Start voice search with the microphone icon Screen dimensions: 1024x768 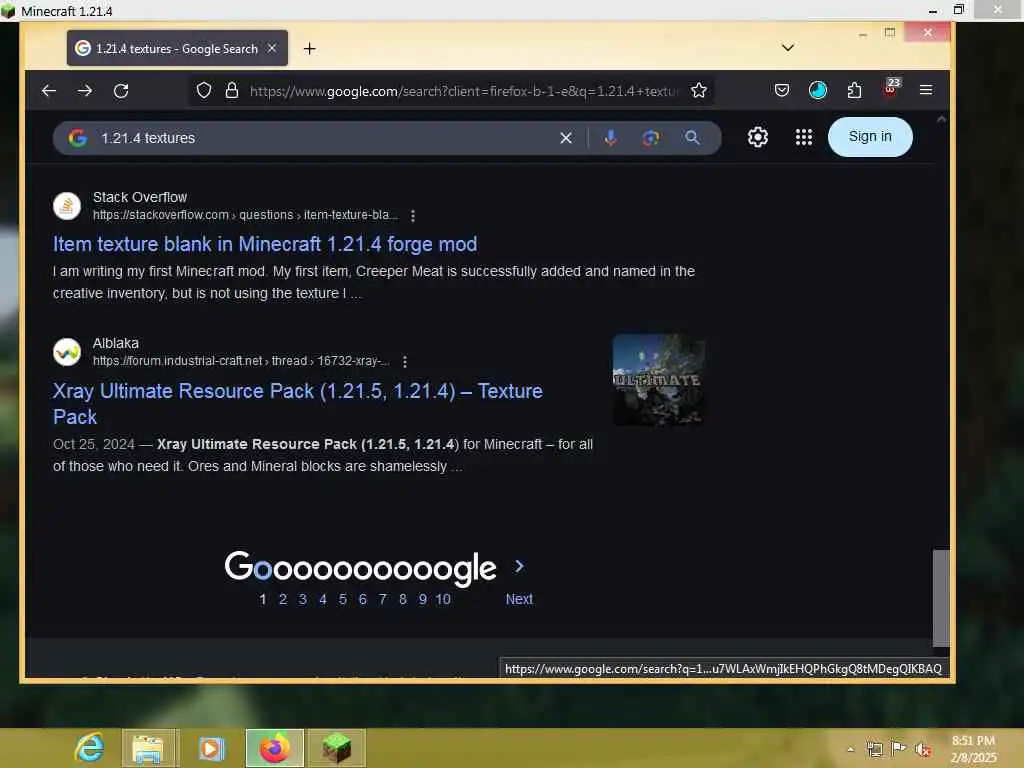coord(611,138)
